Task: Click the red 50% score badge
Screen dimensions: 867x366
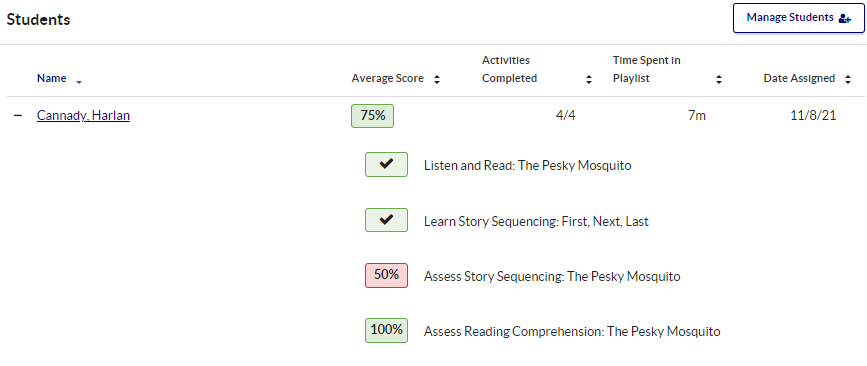Action: 387,275
